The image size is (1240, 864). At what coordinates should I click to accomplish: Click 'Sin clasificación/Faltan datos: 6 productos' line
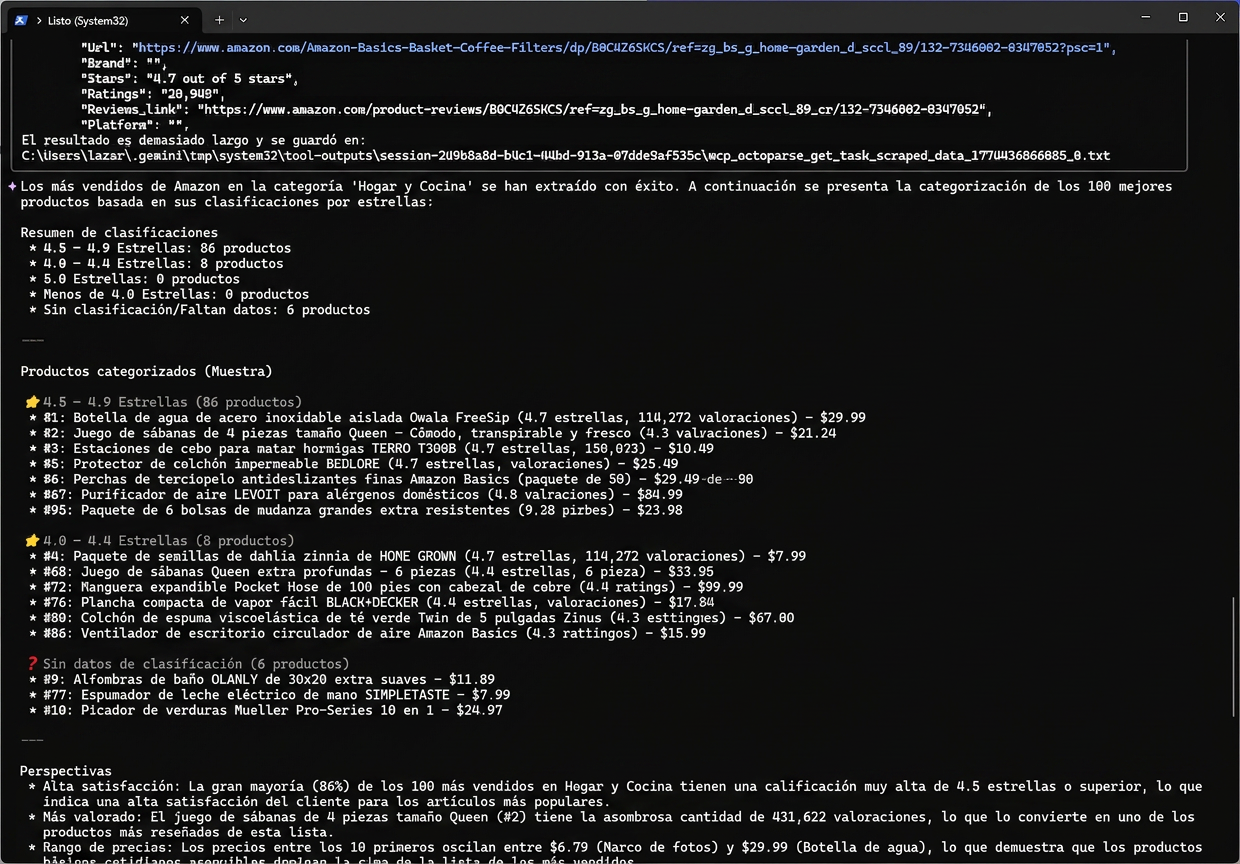(199, 310)
